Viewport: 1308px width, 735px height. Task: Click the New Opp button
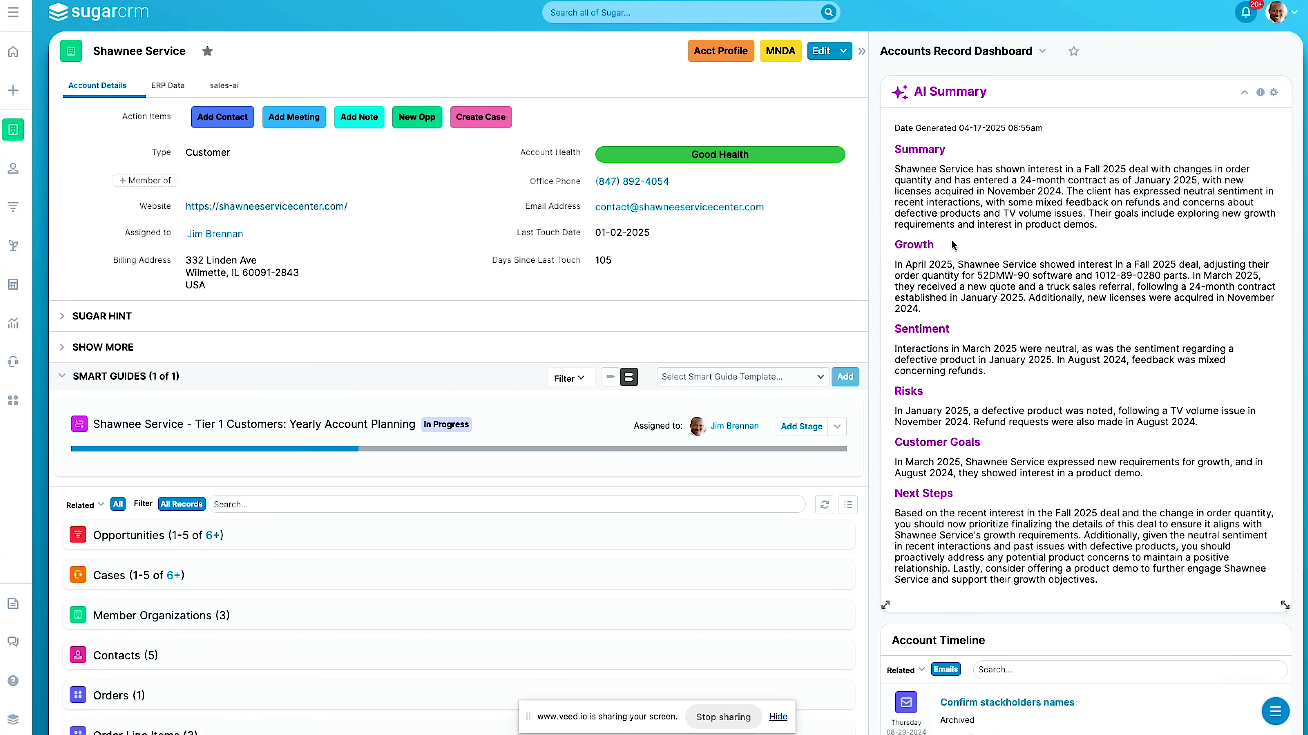coord(417,117)
